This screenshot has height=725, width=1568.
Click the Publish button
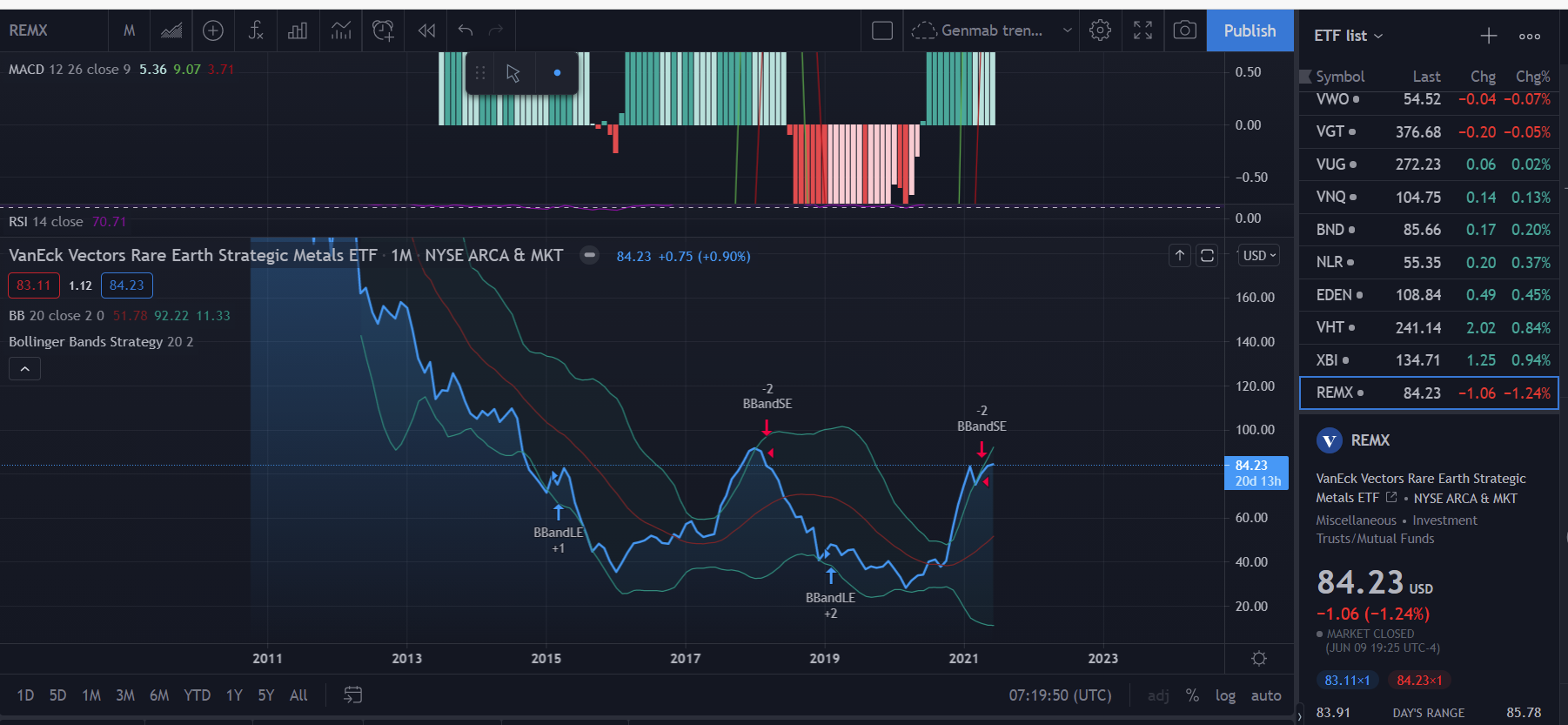tap(1250, 31)
